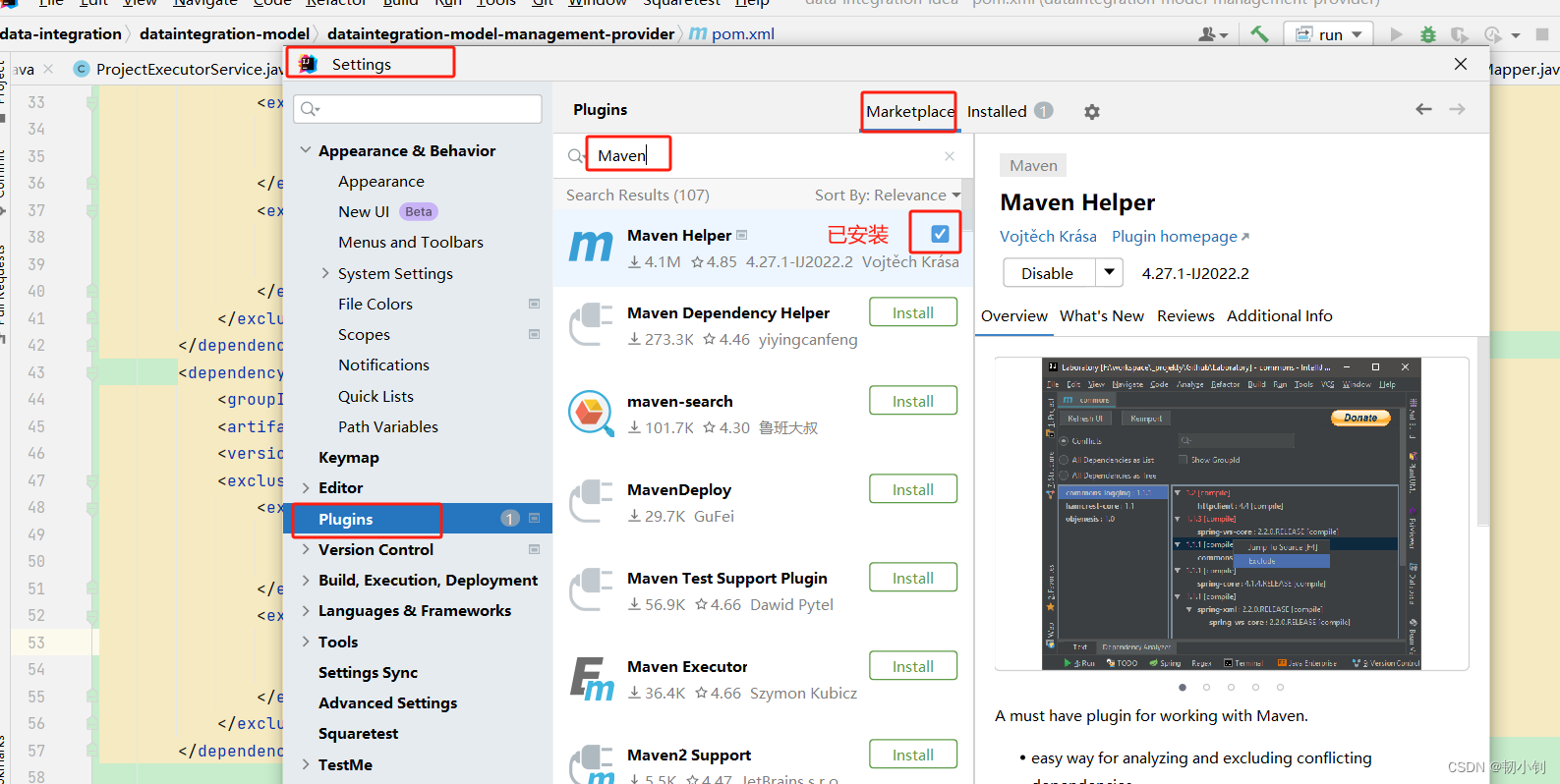
Task: Open the What's New tab
Action: (x=1102, y=315)
